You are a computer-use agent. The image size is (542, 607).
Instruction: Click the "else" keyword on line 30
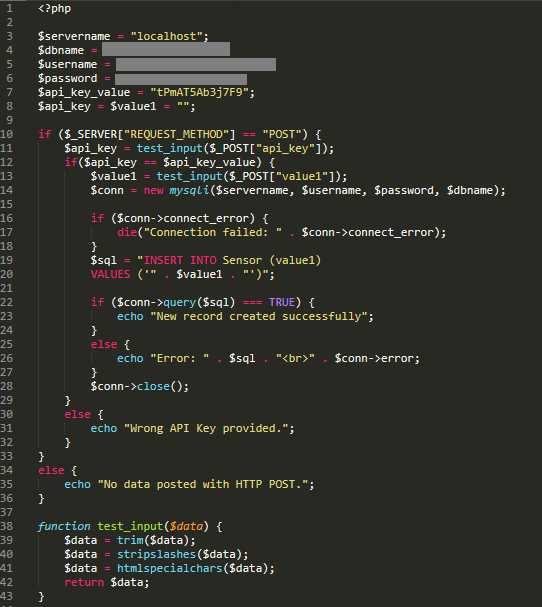point(77,414)
